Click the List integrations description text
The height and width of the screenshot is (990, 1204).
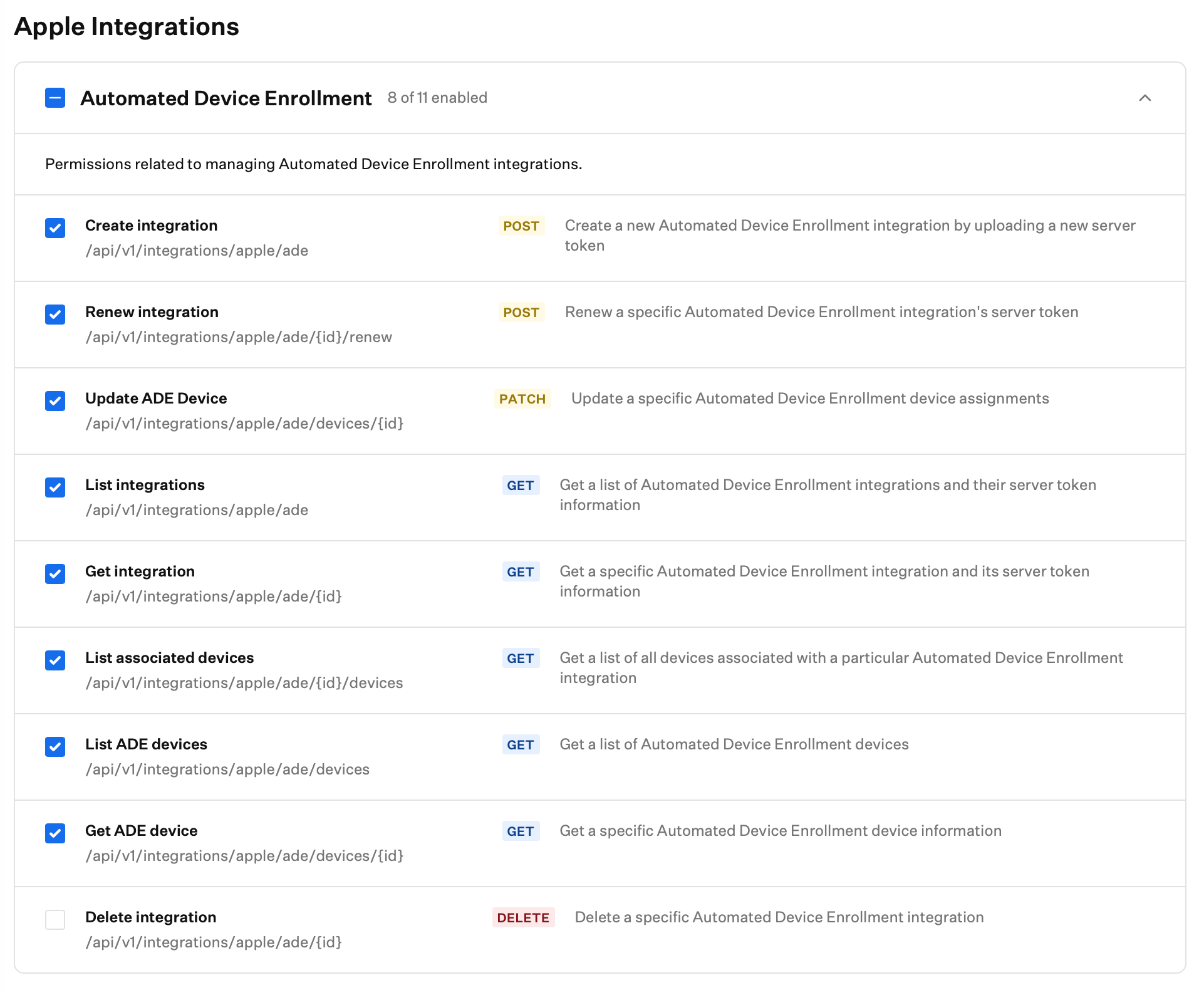[x=828, y=495]
